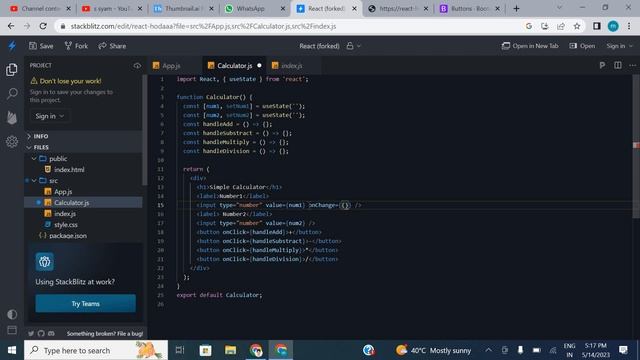Show hidden system tray icons
This screenshot has width=640, height=360.
[x=489, y=350]
